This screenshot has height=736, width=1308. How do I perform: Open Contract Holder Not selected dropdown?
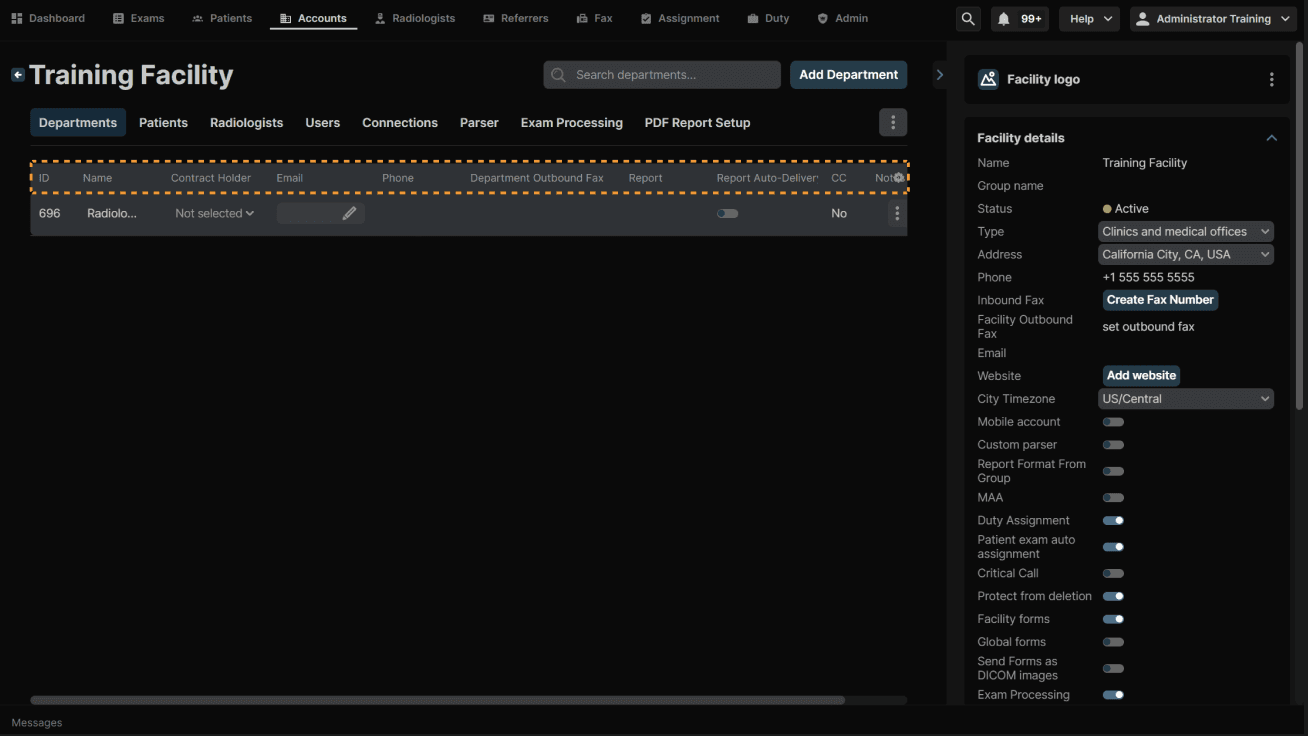tap(215, 213)
